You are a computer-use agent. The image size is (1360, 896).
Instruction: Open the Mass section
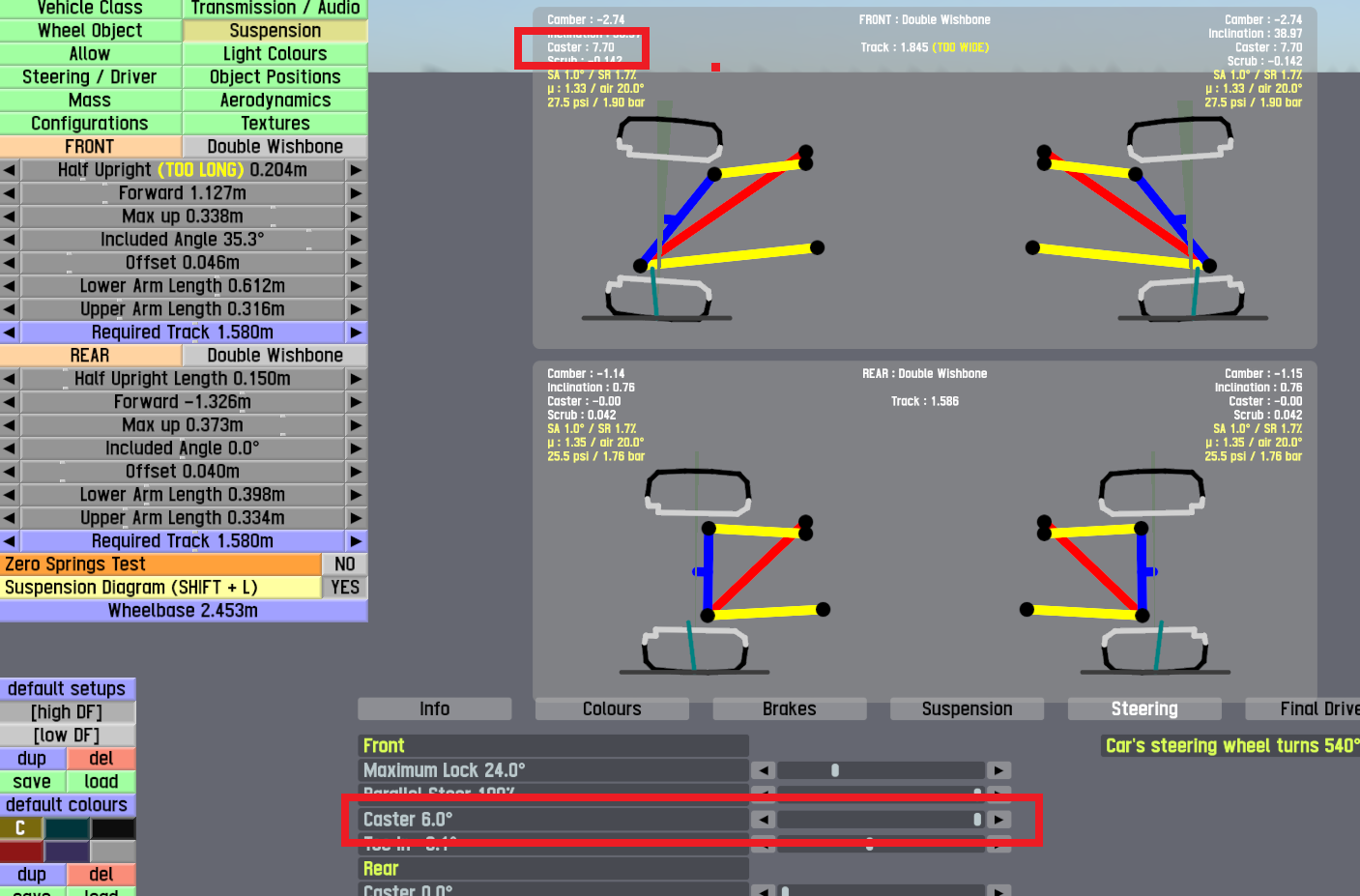(90, 101)
